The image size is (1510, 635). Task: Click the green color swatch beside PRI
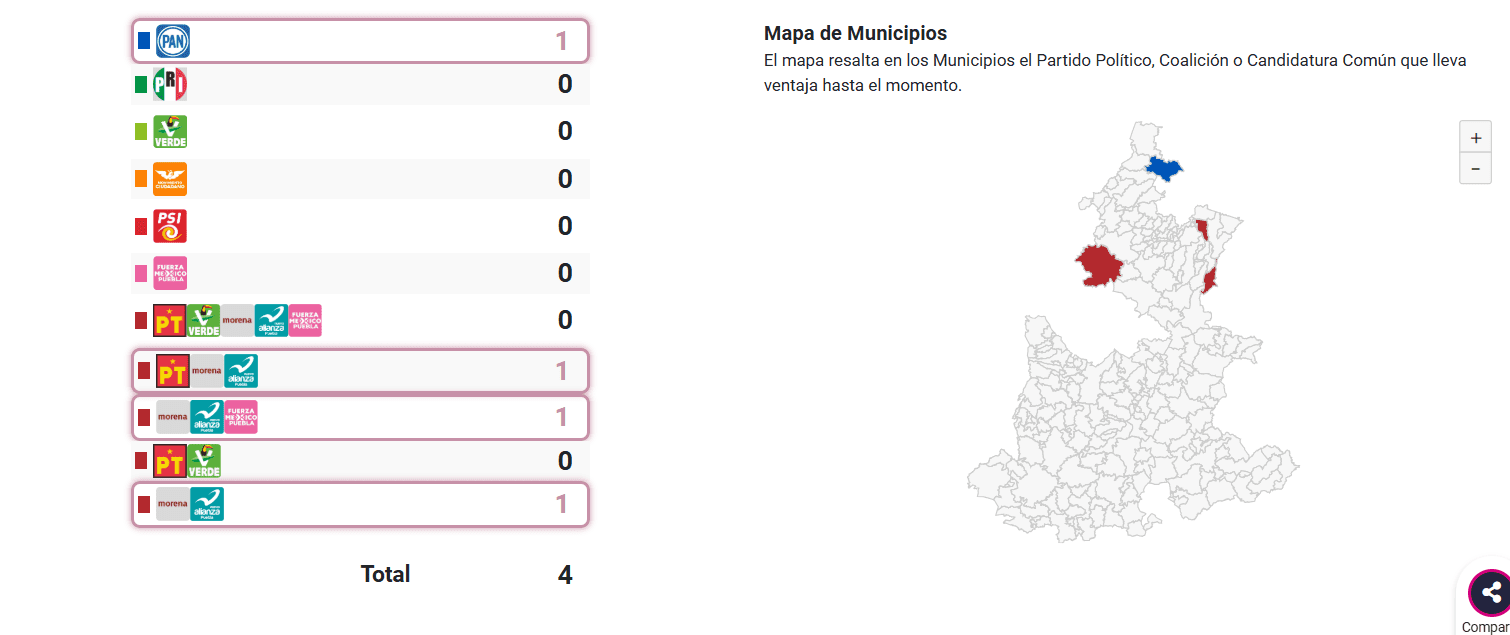coord(141,85)
